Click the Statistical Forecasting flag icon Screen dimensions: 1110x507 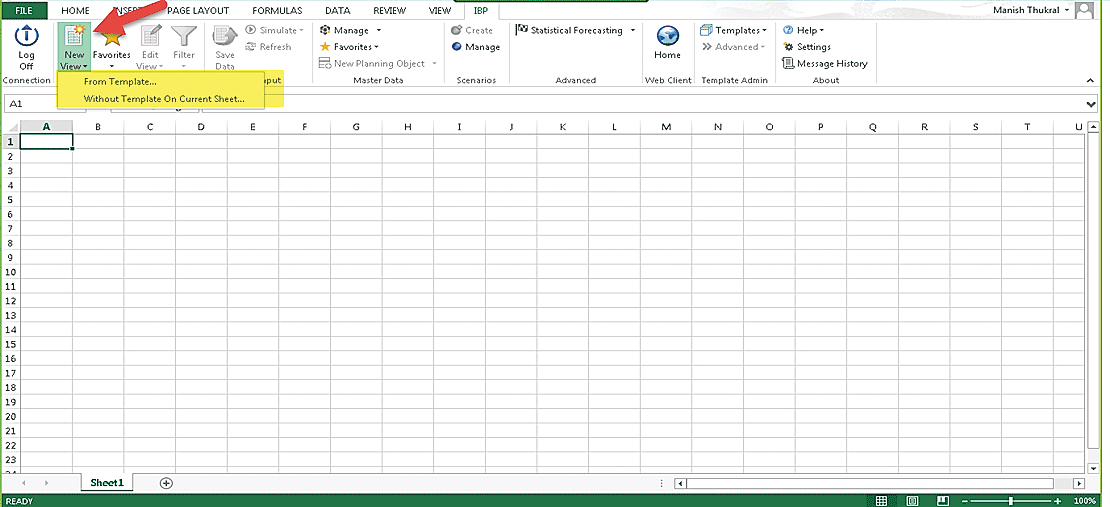click(x=522, y=30)
